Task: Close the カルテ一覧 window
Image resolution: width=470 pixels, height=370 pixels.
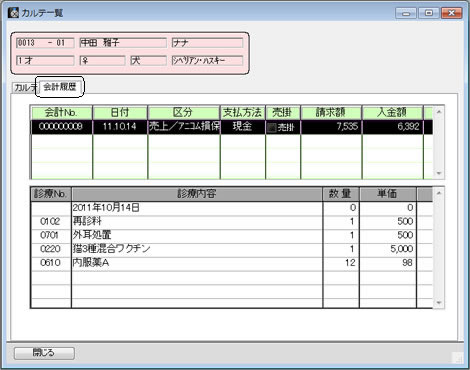Action: [451, 13]
